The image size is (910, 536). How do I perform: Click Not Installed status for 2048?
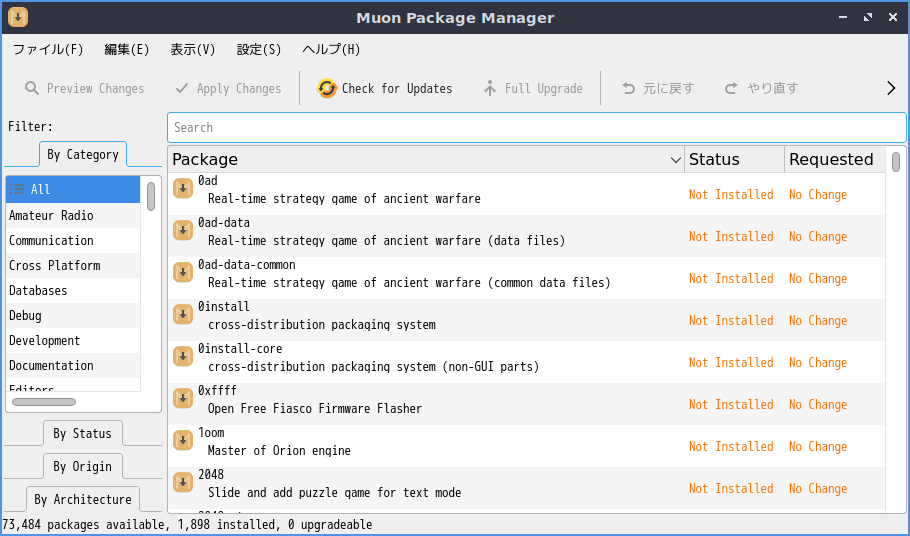click(731, 488)
